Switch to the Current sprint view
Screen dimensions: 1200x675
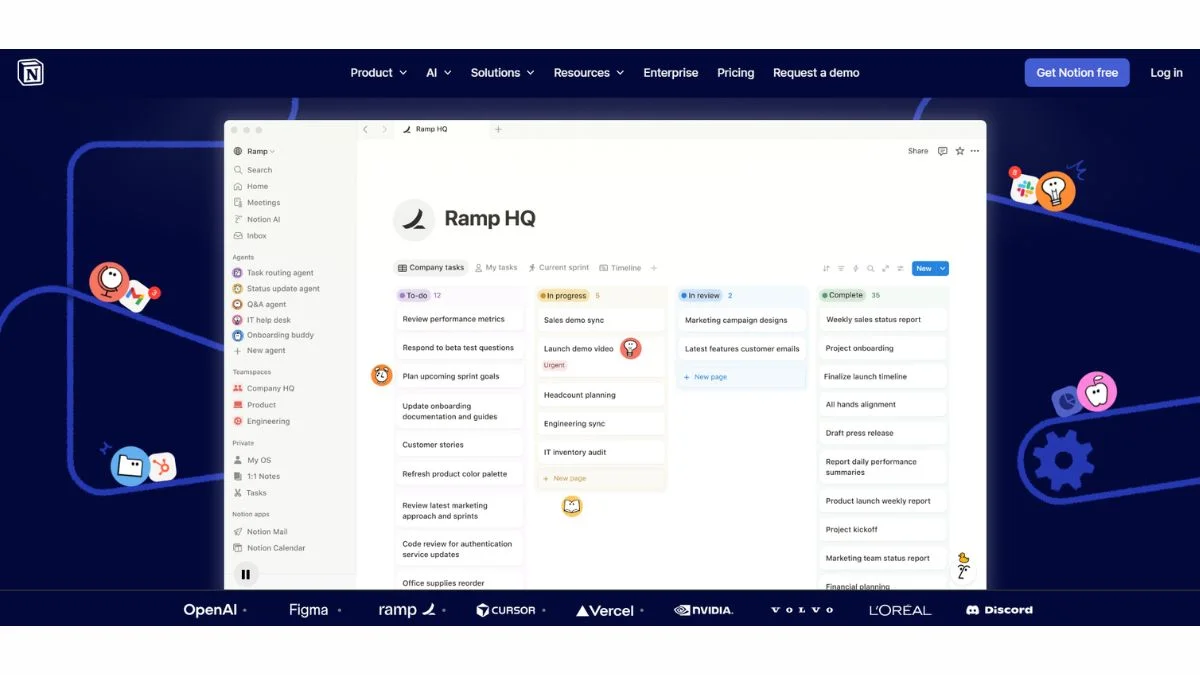point(559,268)
